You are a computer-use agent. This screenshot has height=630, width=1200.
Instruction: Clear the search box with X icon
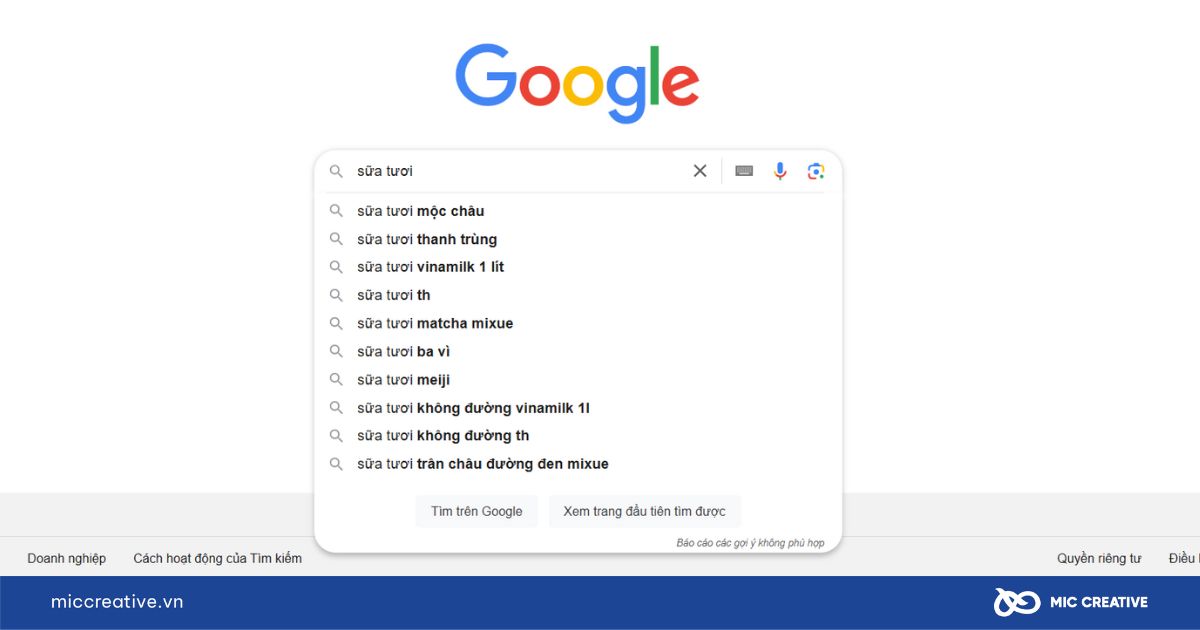coord(700,171)
